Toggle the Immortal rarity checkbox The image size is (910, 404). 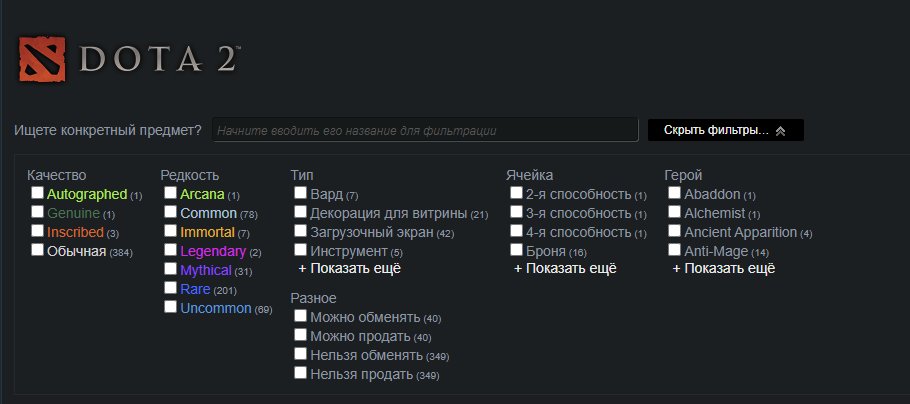(x=170, y=231)
